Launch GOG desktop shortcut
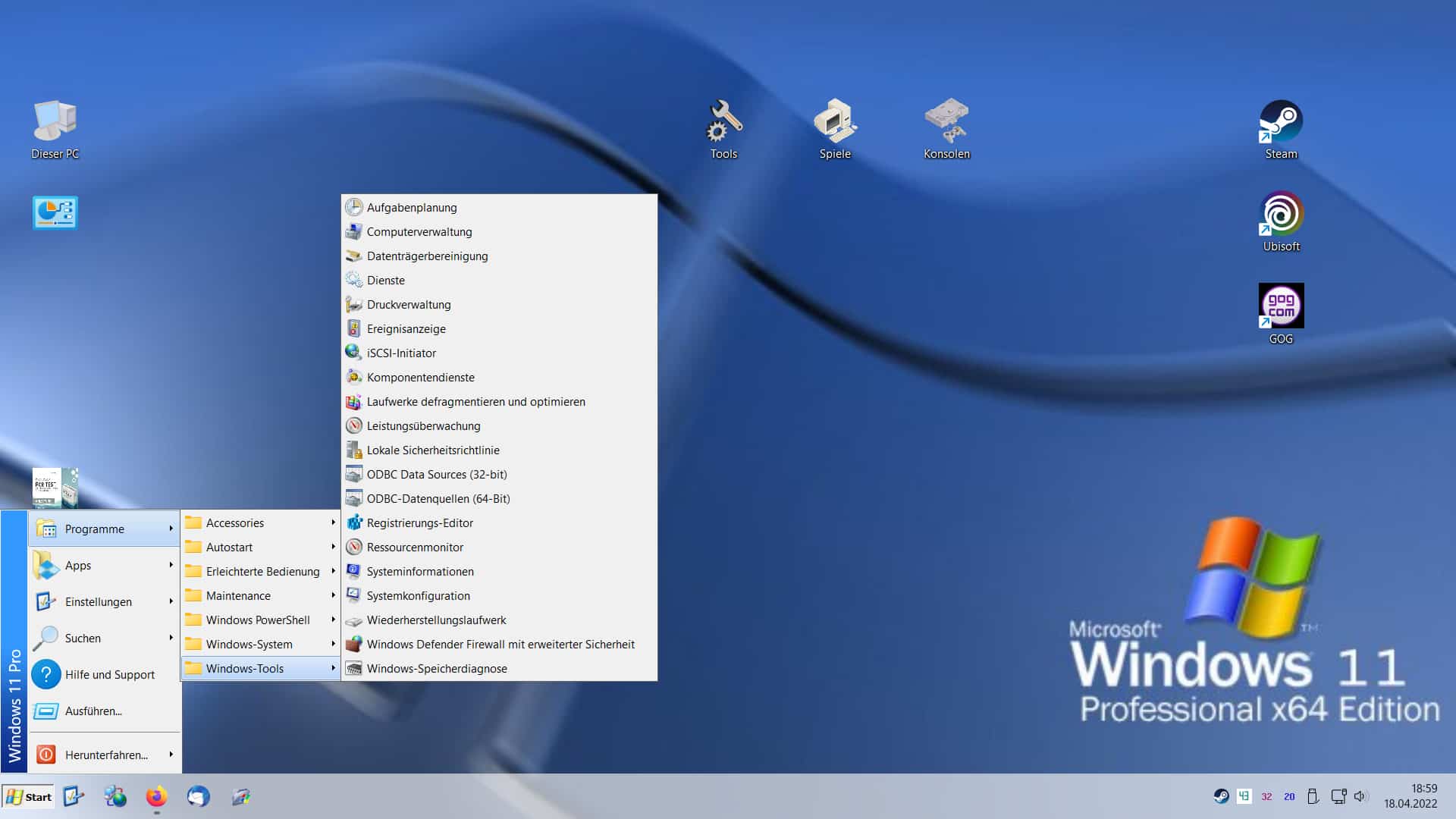Screen dimensions: 1456x819 [x=1281, y=314]
